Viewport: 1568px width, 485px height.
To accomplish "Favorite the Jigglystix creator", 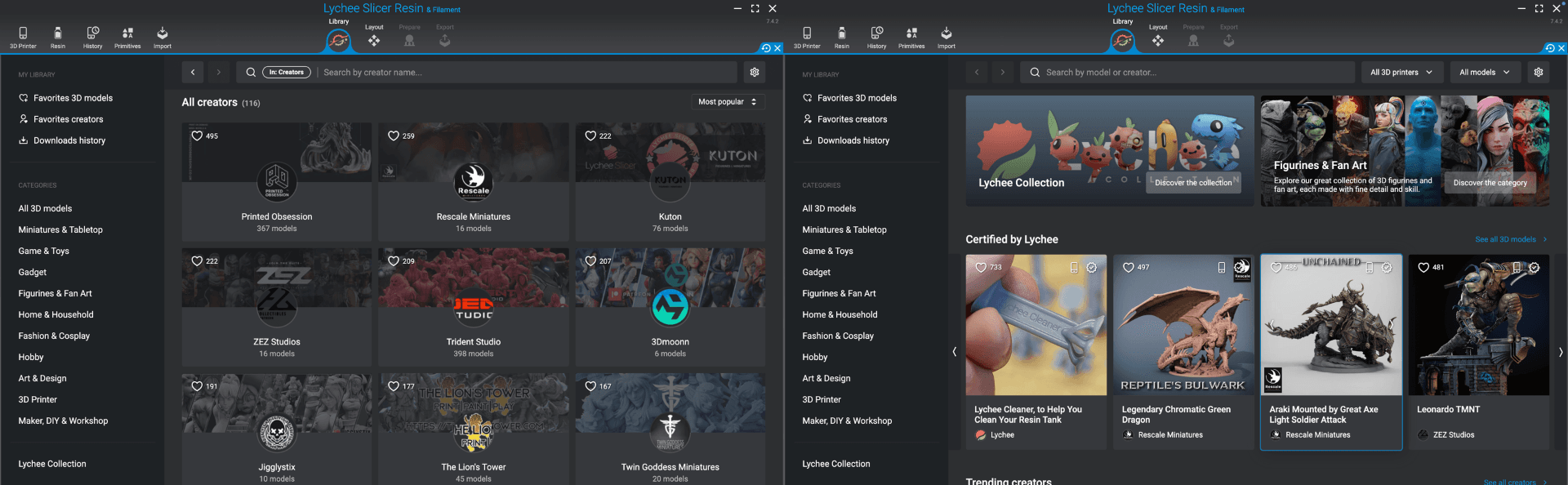I will 197,385.
